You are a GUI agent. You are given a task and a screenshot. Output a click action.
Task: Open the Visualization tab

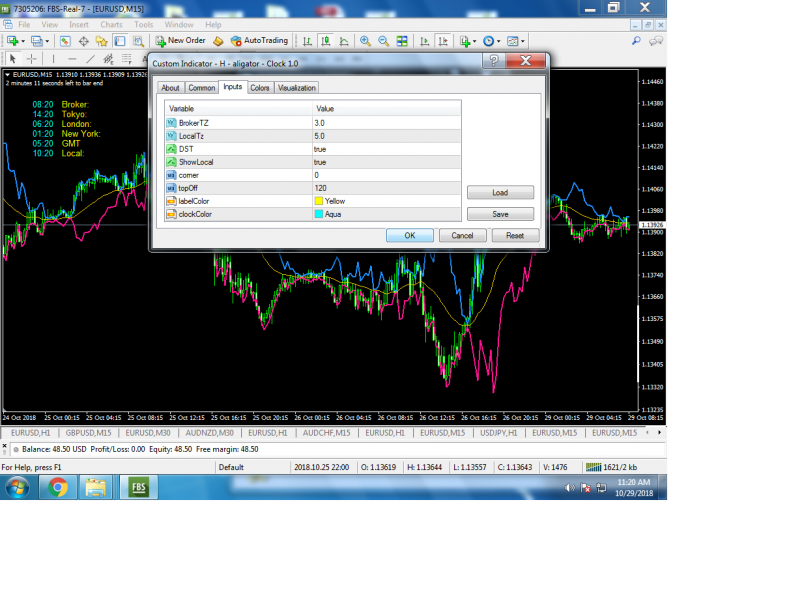[297, 88]
